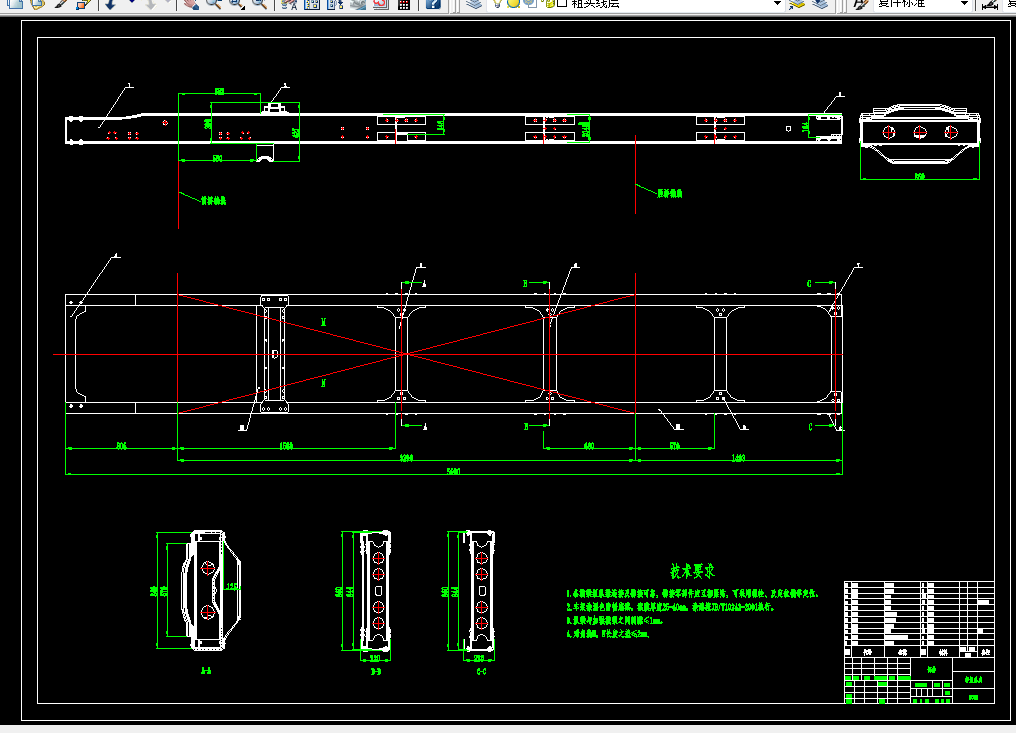This screenshot has width=1016, height=733.
Task: Click the Zoom Previous magnifier icon
Action: pyautogui.click(x=259, y=4)
